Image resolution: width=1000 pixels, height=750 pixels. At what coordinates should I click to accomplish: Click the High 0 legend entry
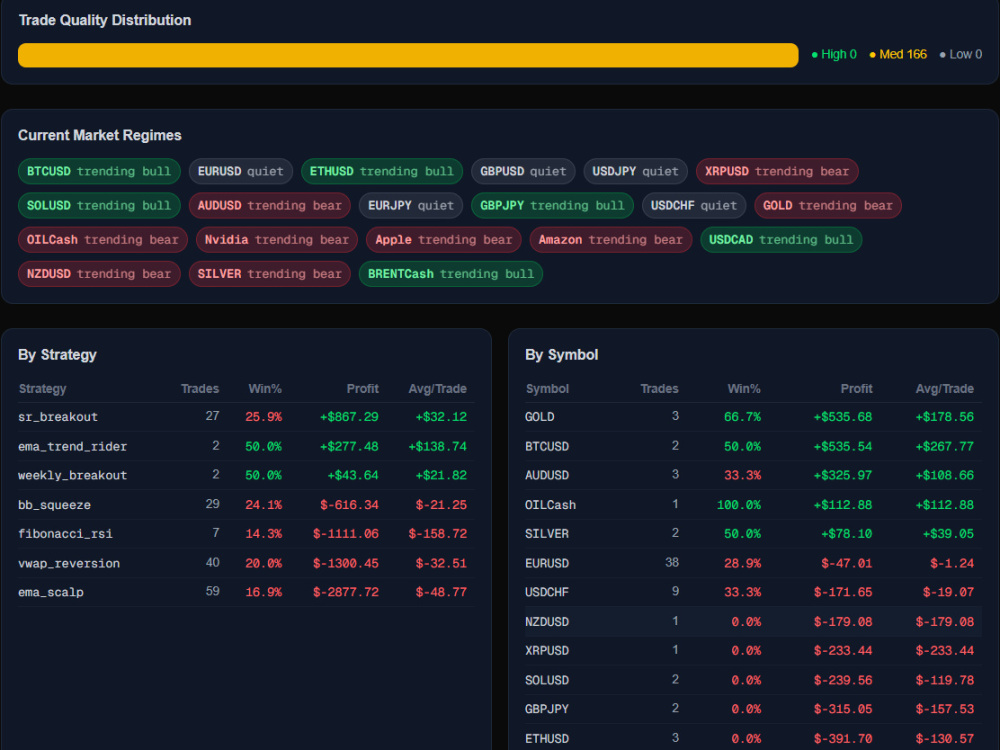834,54
